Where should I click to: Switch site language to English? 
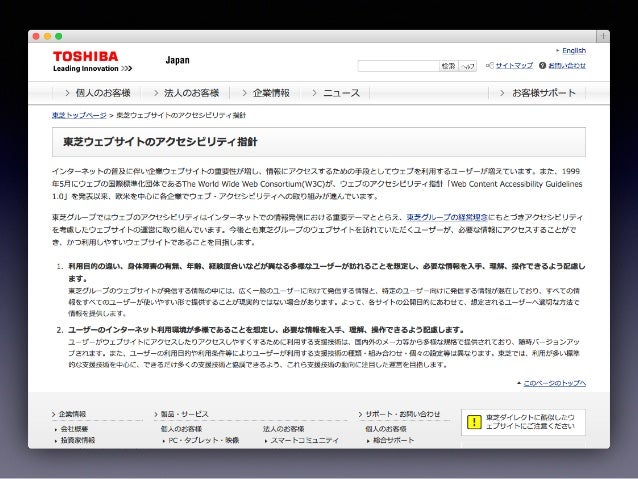coord(574,50)
